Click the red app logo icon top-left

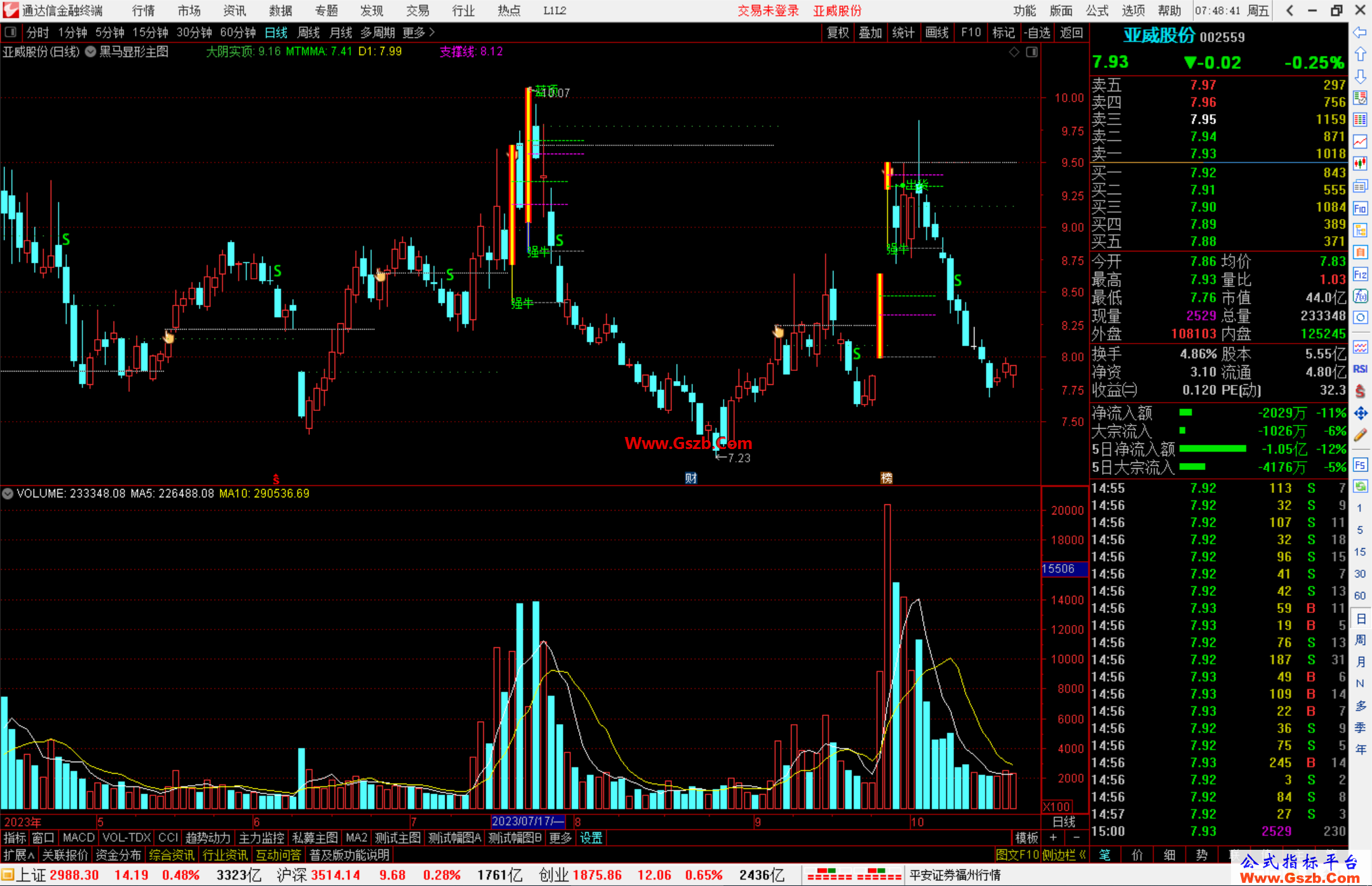11,10
